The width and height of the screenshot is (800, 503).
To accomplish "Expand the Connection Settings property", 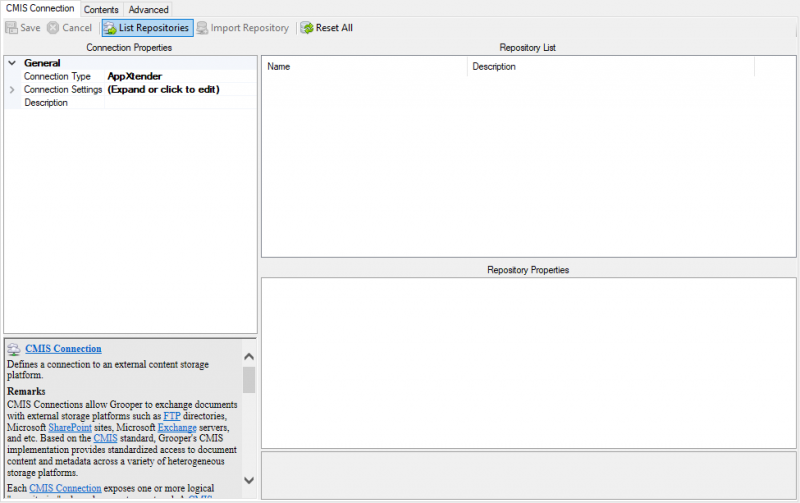I will coord(12,89).
